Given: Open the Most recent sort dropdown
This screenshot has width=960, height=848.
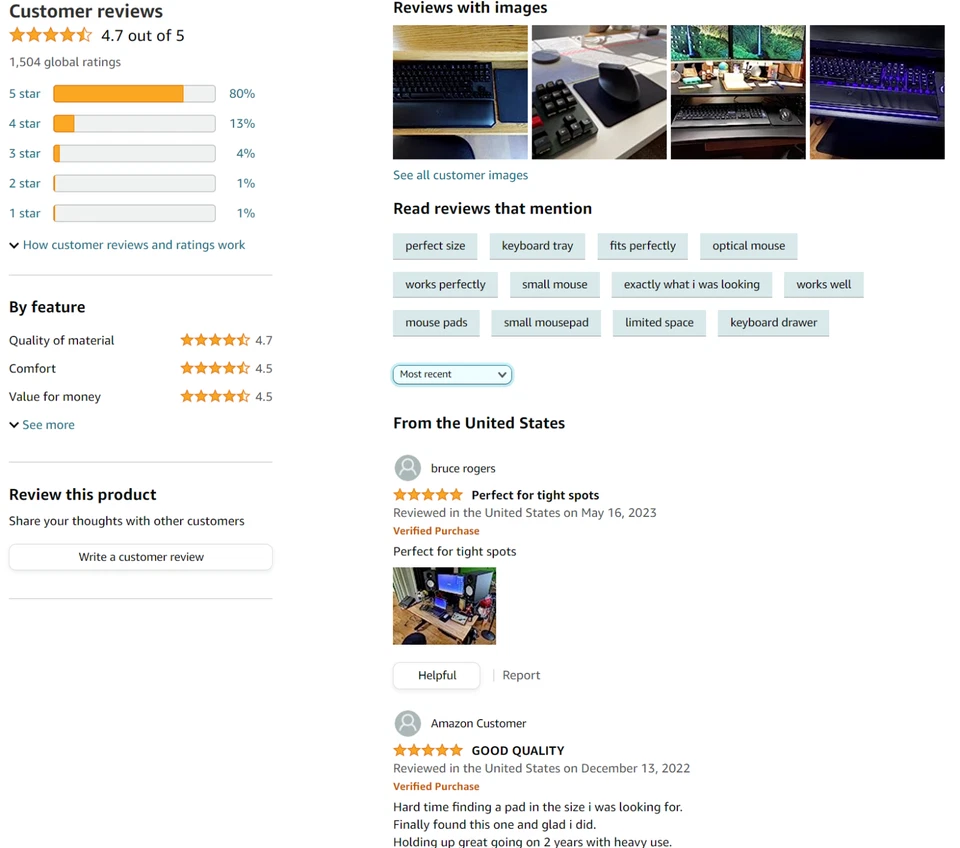Looking at the screenshot, I should tap(452, 374).
